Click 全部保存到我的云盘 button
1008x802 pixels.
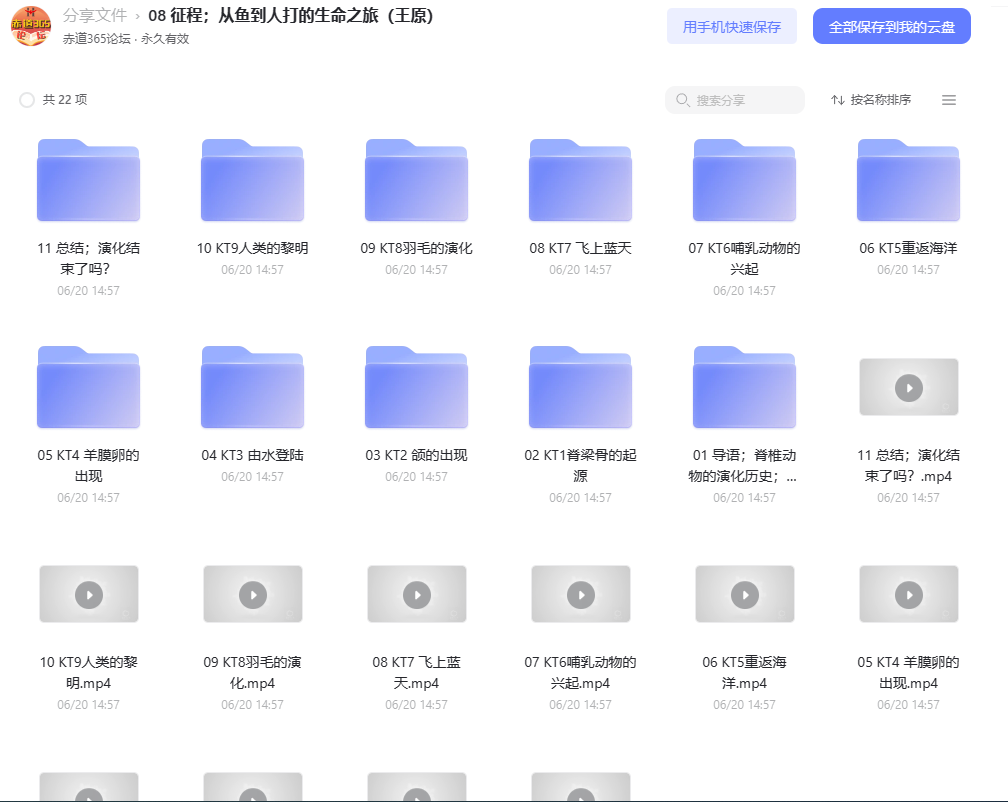pyautogui.click(x=892, y=26)
